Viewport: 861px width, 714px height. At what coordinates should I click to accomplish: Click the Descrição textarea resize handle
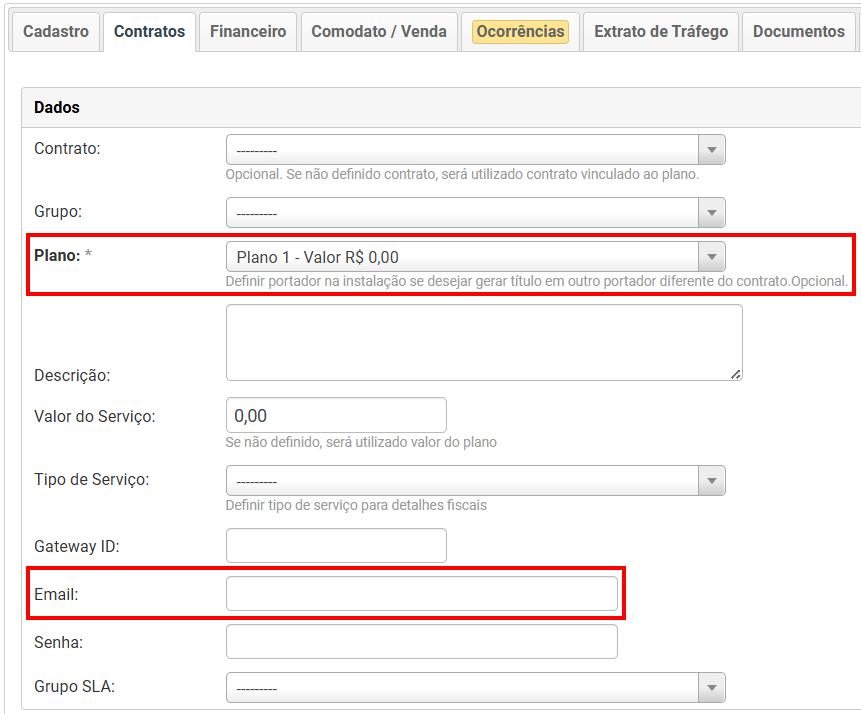tap(736, 374)
